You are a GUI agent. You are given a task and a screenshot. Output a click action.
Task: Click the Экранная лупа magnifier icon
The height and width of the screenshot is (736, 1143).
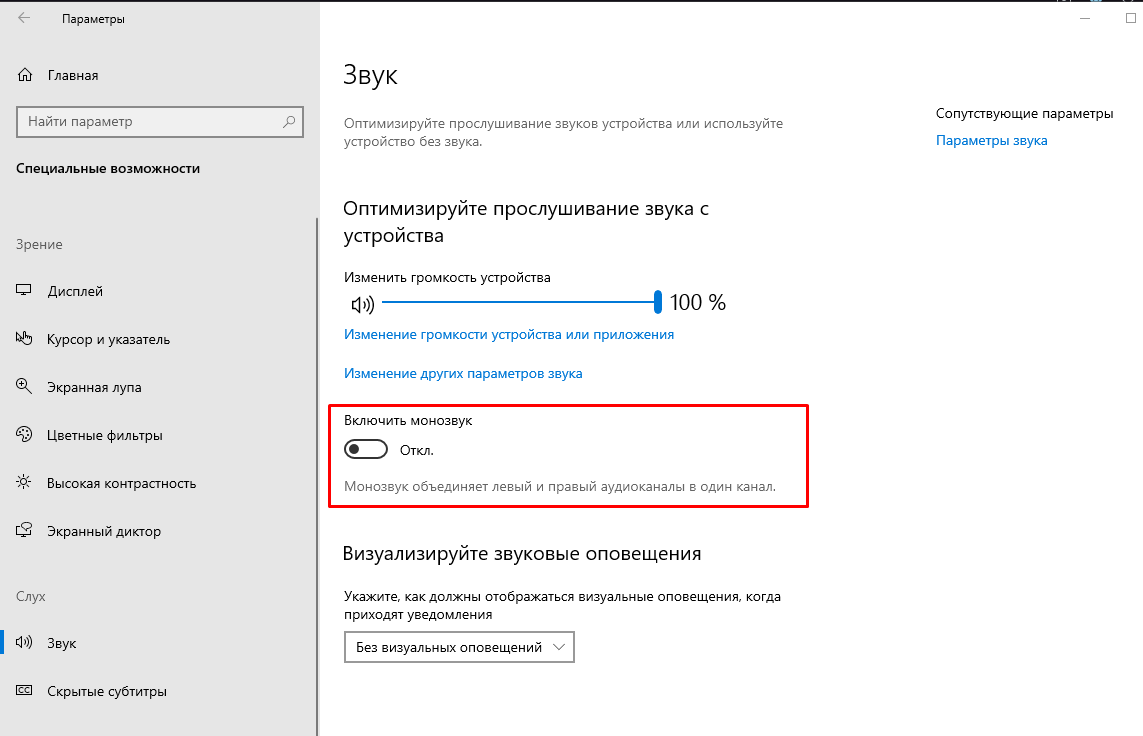tap(25, 387)
